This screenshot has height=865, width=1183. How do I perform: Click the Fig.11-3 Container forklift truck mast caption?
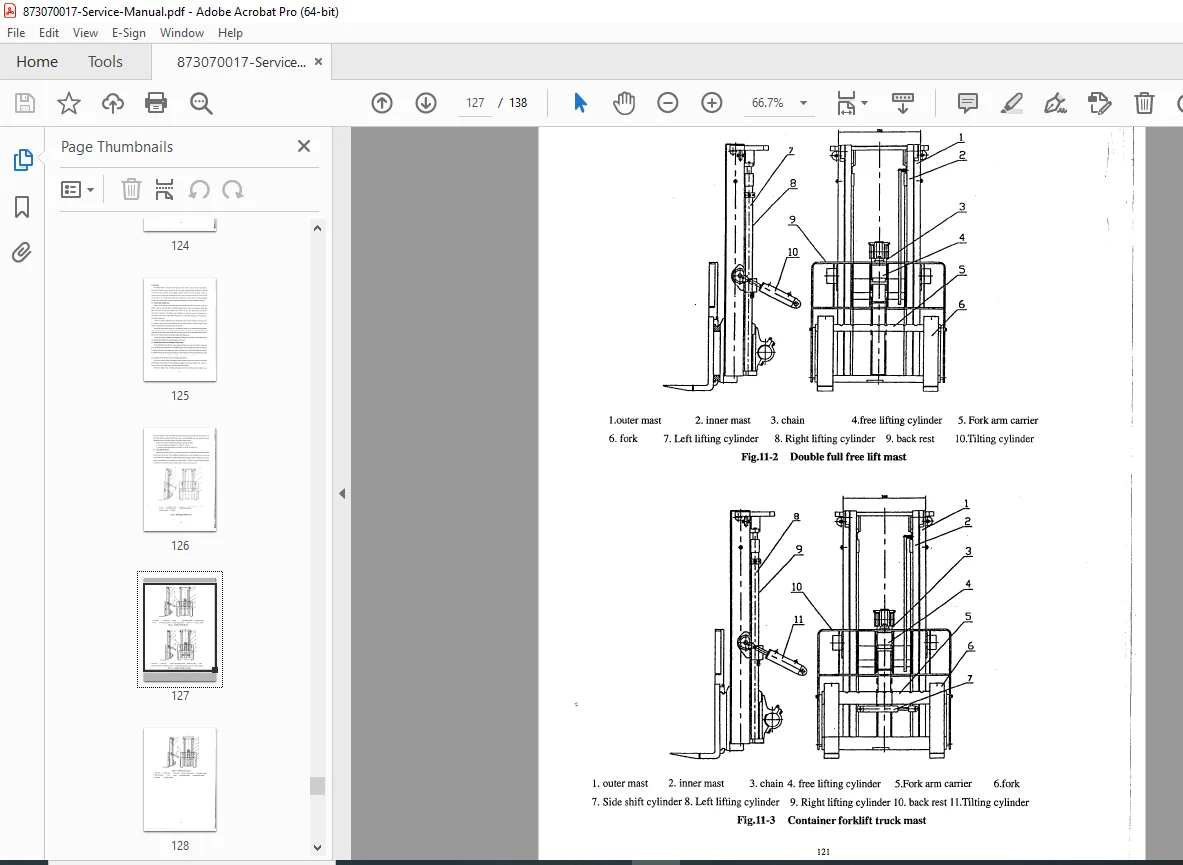click(x=831, y=821)
